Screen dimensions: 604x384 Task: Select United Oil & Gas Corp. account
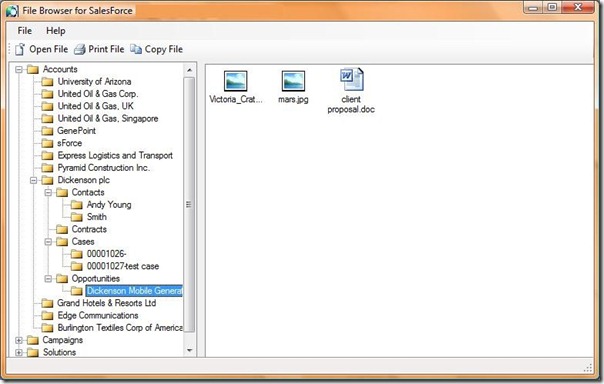98,94
